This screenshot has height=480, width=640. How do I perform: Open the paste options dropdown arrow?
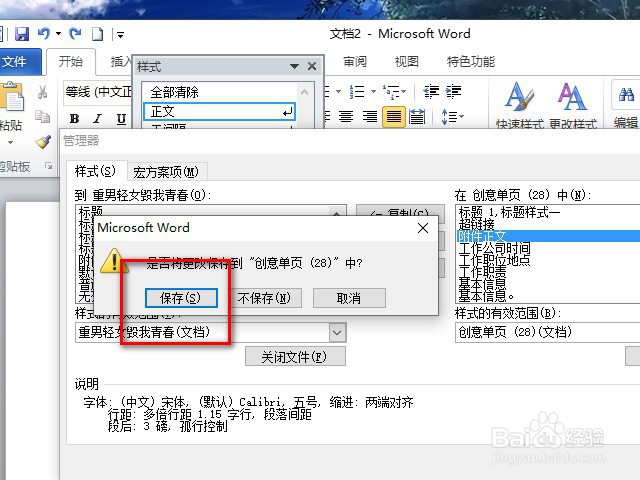[11, 142]
